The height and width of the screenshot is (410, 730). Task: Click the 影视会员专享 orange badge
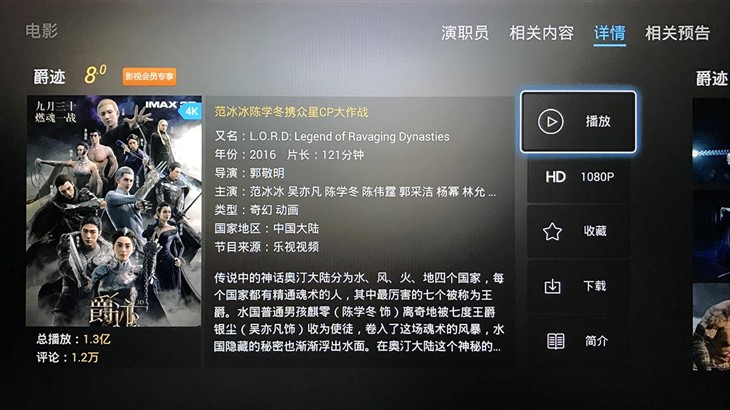tap(149, 76)
